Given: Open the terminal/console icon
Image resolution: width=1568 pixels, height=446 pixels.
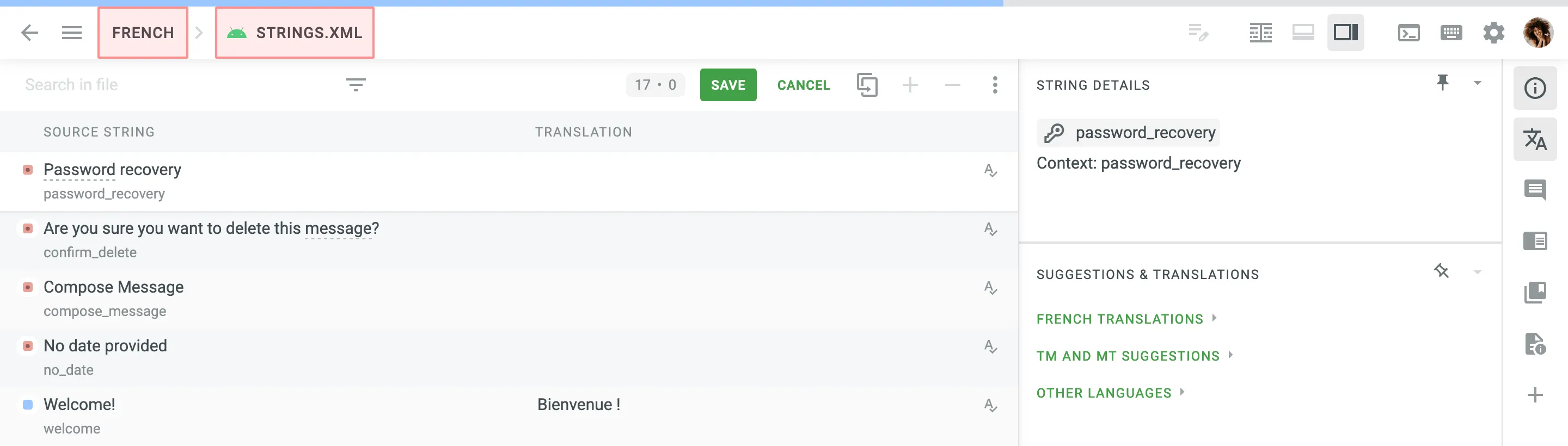Looking at the screenshot, I should (x=1409, y=33).
